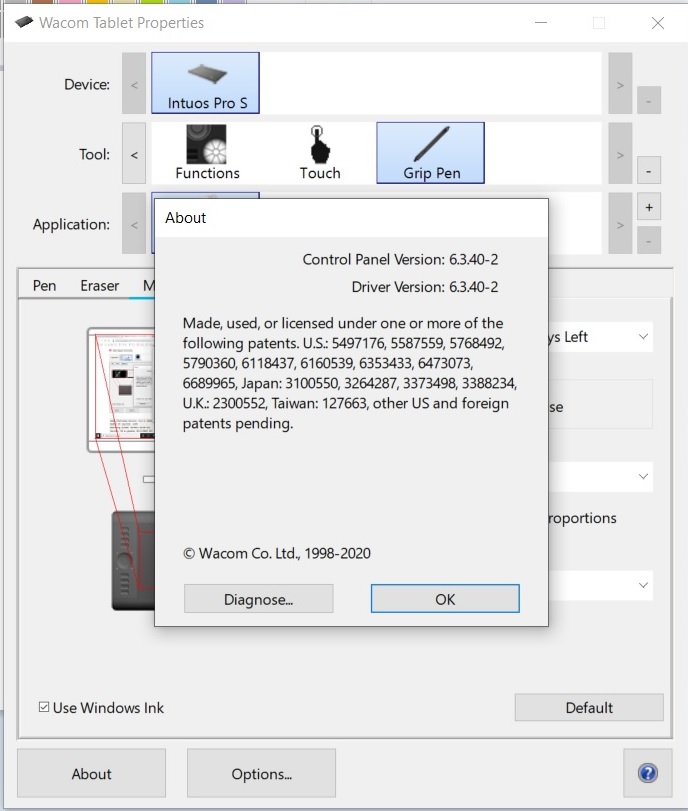Switch to the Pen tab
Image resolution: width=688 pixels, height=811 pixels.
click(x=44, y=286)
